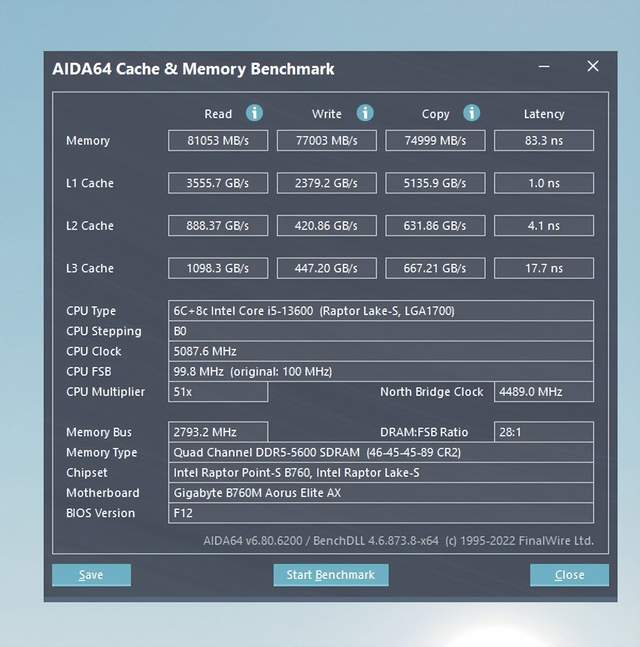Click the CPU Type field with i5-13600
The height and width of the screenshot is (647, 640).
381,311
